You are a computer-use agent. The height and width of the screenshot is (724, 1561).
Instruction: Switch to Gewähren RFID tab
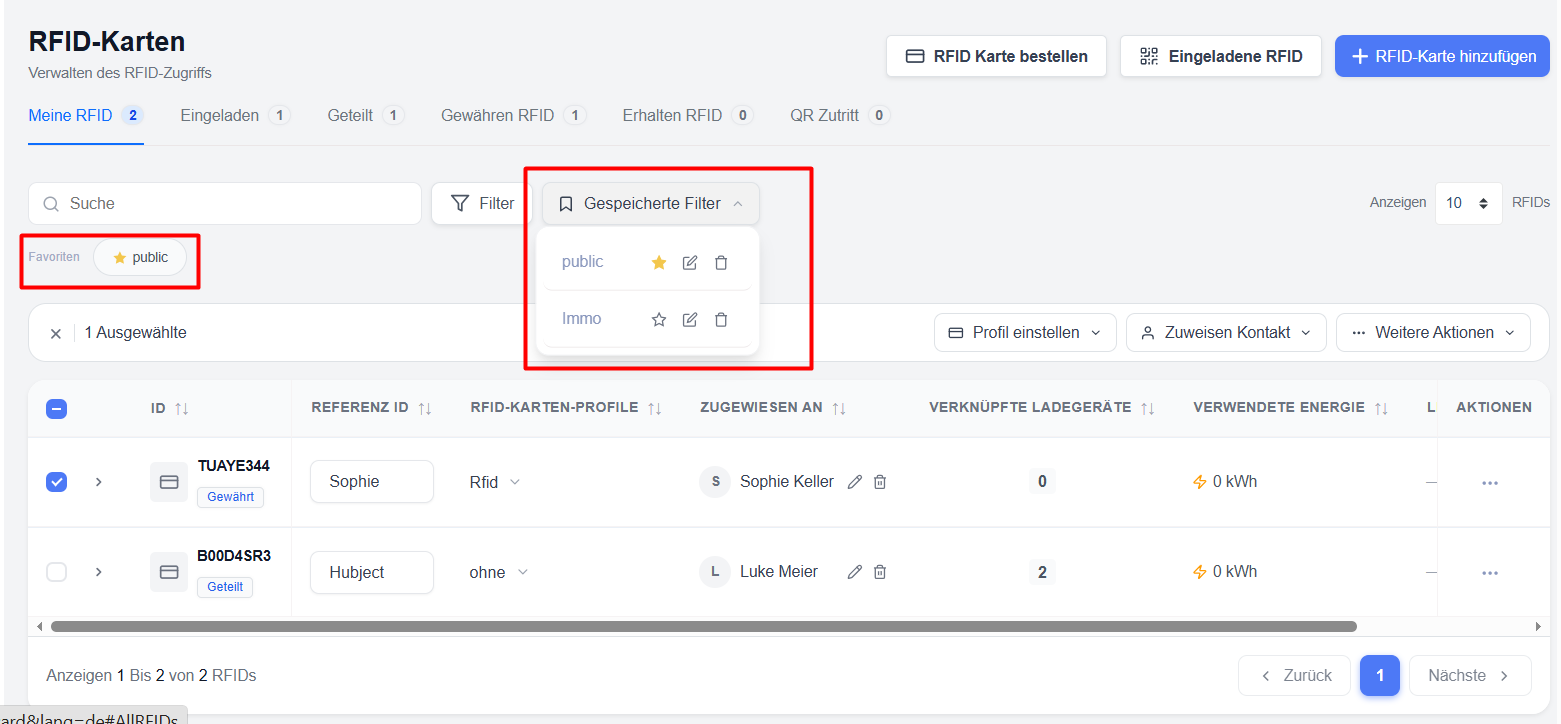(513, 116)
